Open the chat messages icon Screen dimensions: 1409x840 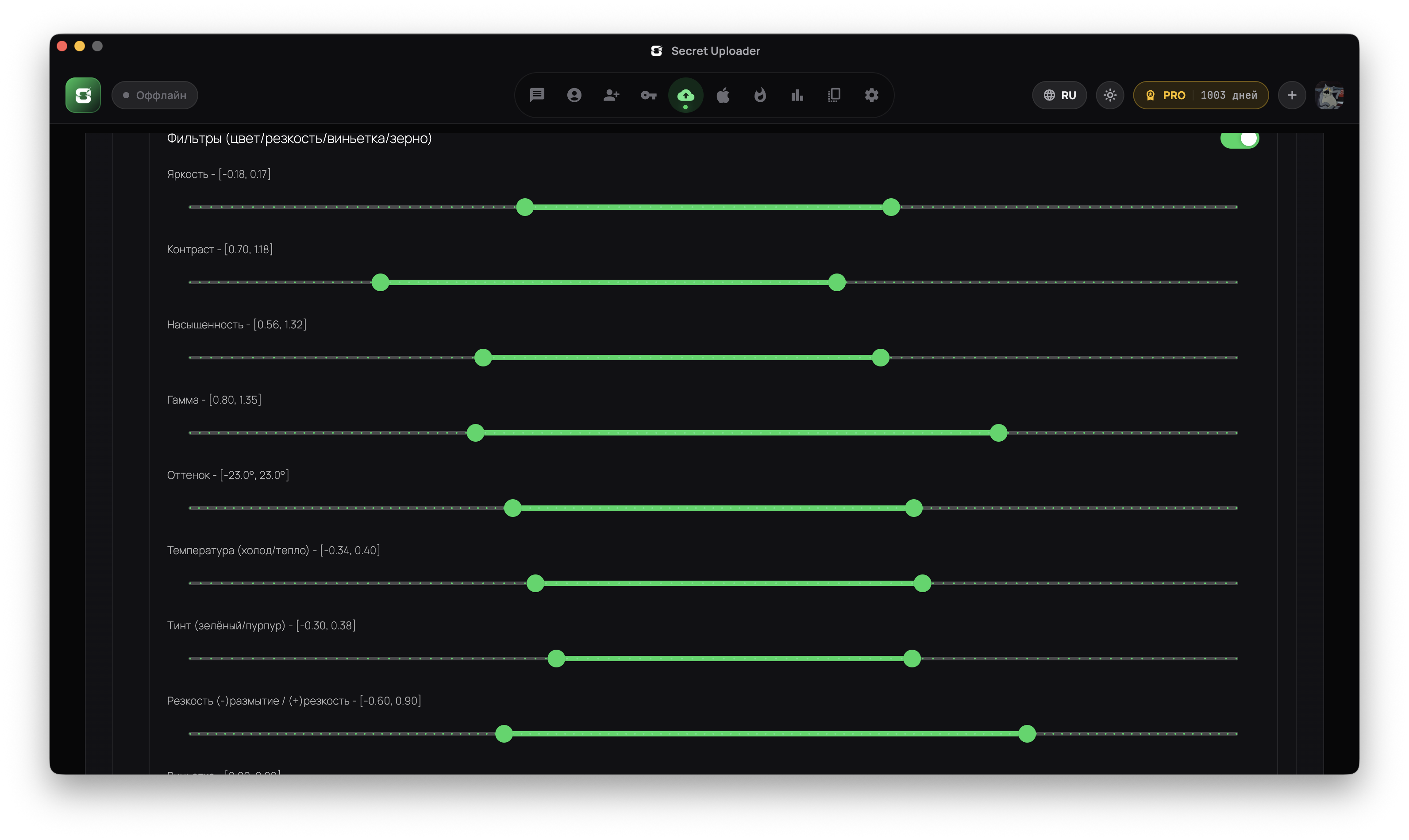tap(536, 95)
